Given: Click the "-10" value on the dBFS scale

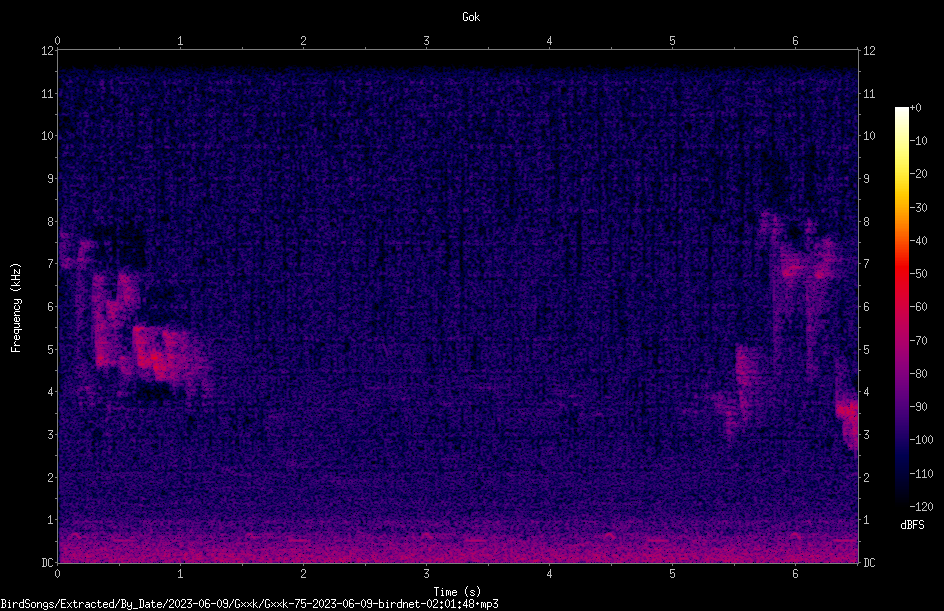Looking at the screenshot, I should pyautogui.click(x=918, y=141).
